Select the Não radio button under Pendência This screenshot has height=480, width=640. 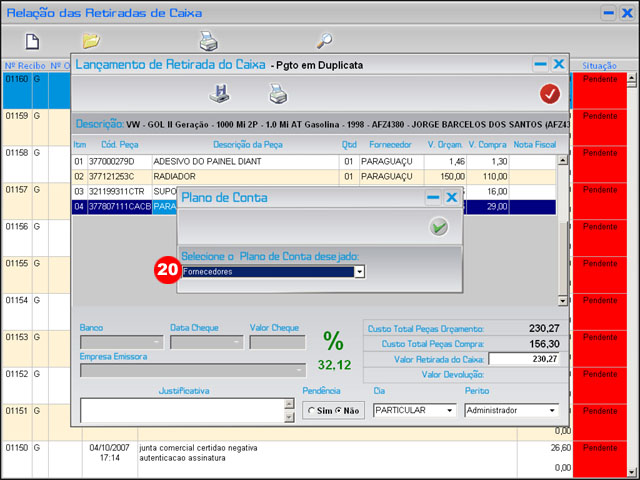pyautogui.click(x=338, y=410)
